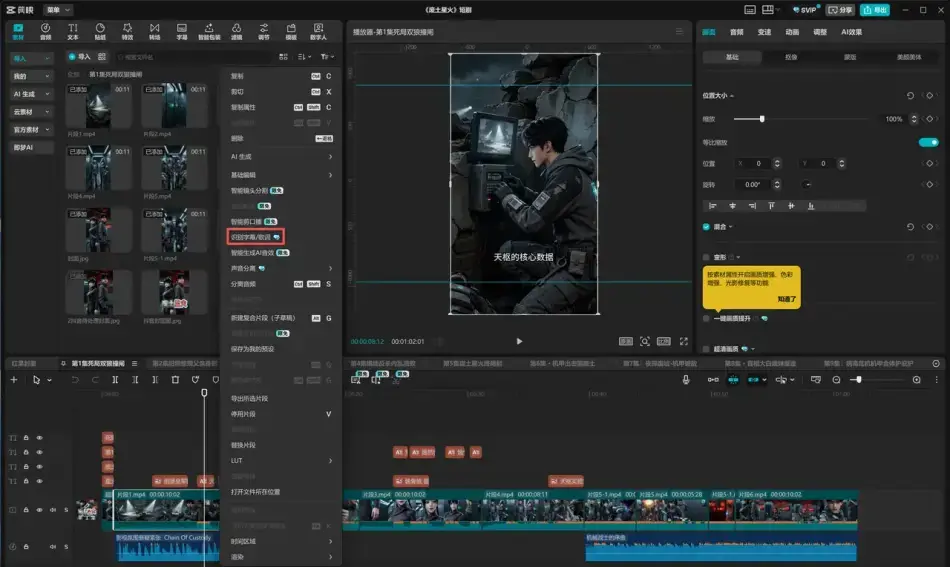Open the media filter dropdown
Screen dimensions: 950x567
(327, 57)
